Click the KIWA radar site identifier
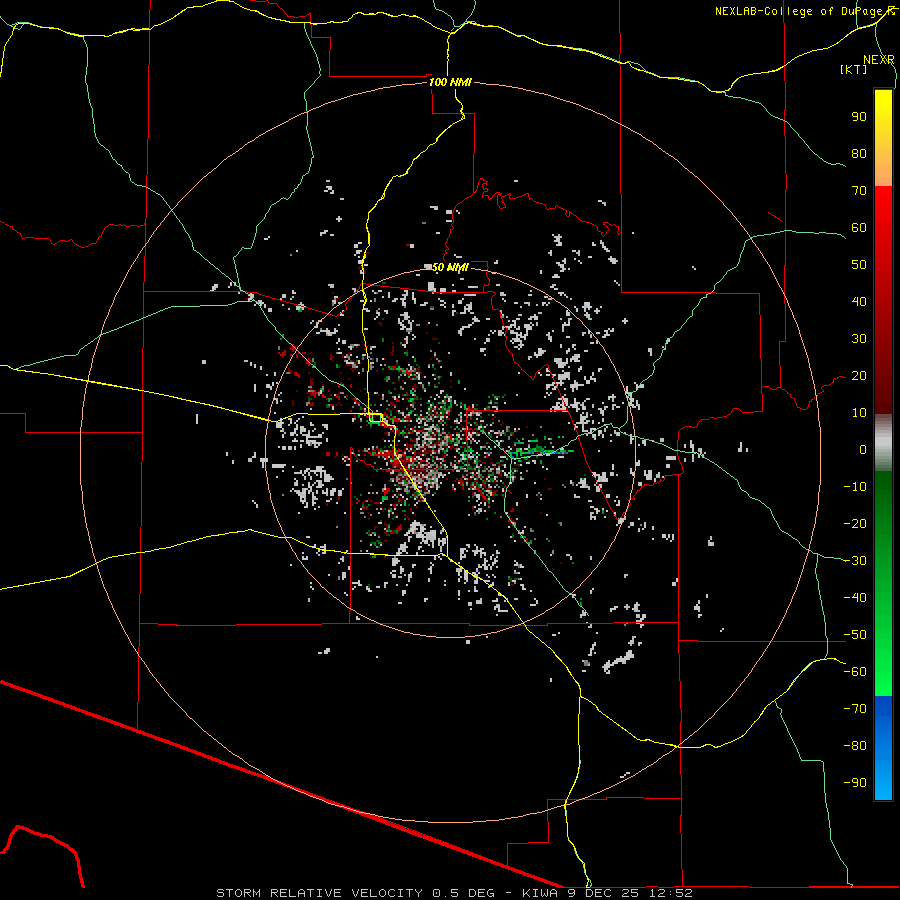This screenshot has height=900, width=900. coord(540,893)
